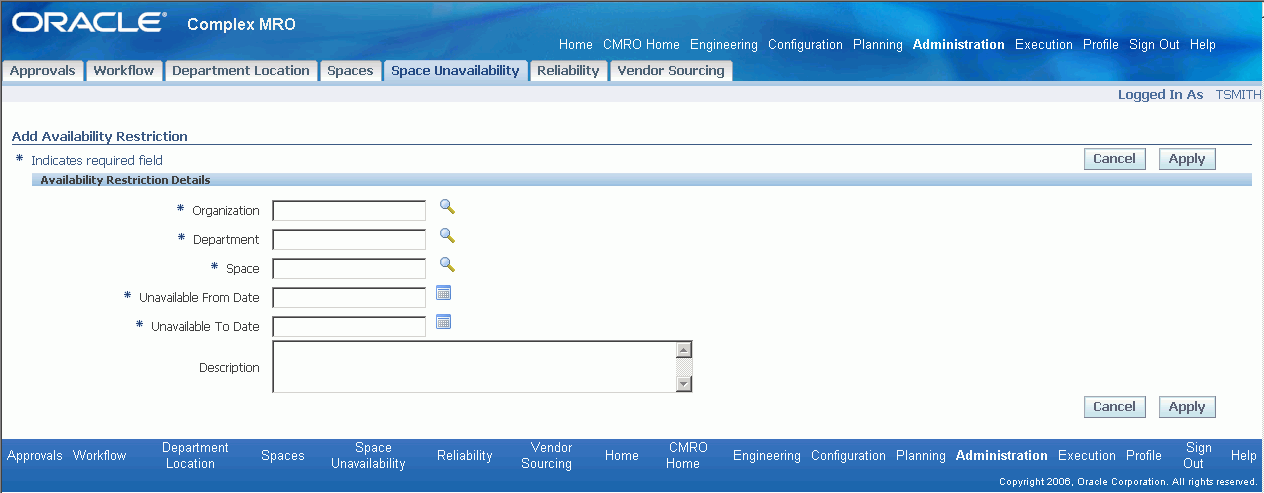This screenshot has width=1264, height=493.
Task: Open Space Unavailability in the footer navigation
Action: click(369, 456)
